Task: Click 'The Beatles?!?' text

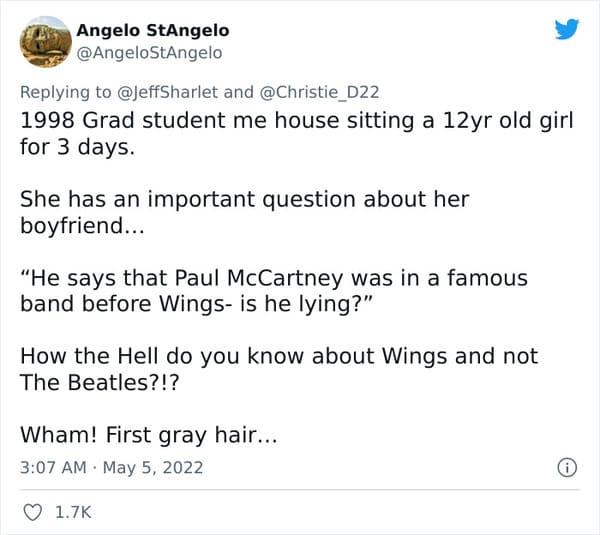Action: (x=99, y=382)
